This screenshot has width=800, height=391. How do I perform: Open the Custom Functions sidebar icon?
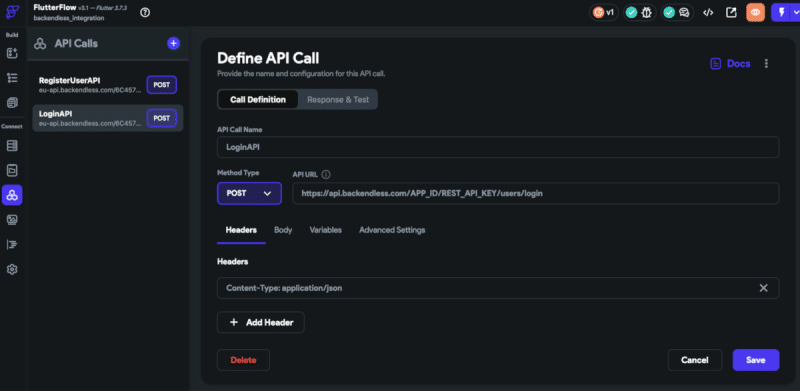[12, 245]
